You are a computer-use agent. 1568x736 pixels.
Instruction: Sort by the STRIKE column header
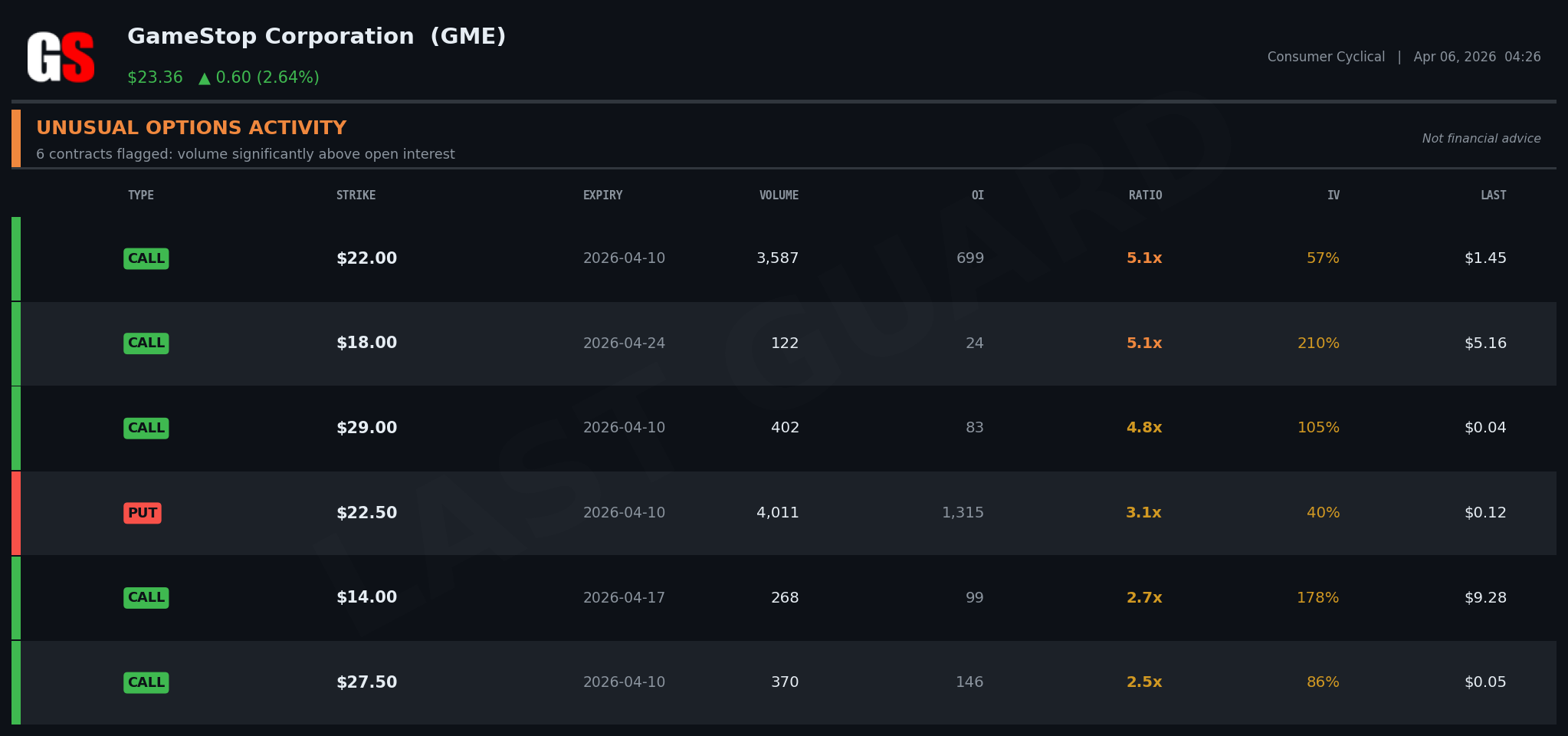point(356,195)
